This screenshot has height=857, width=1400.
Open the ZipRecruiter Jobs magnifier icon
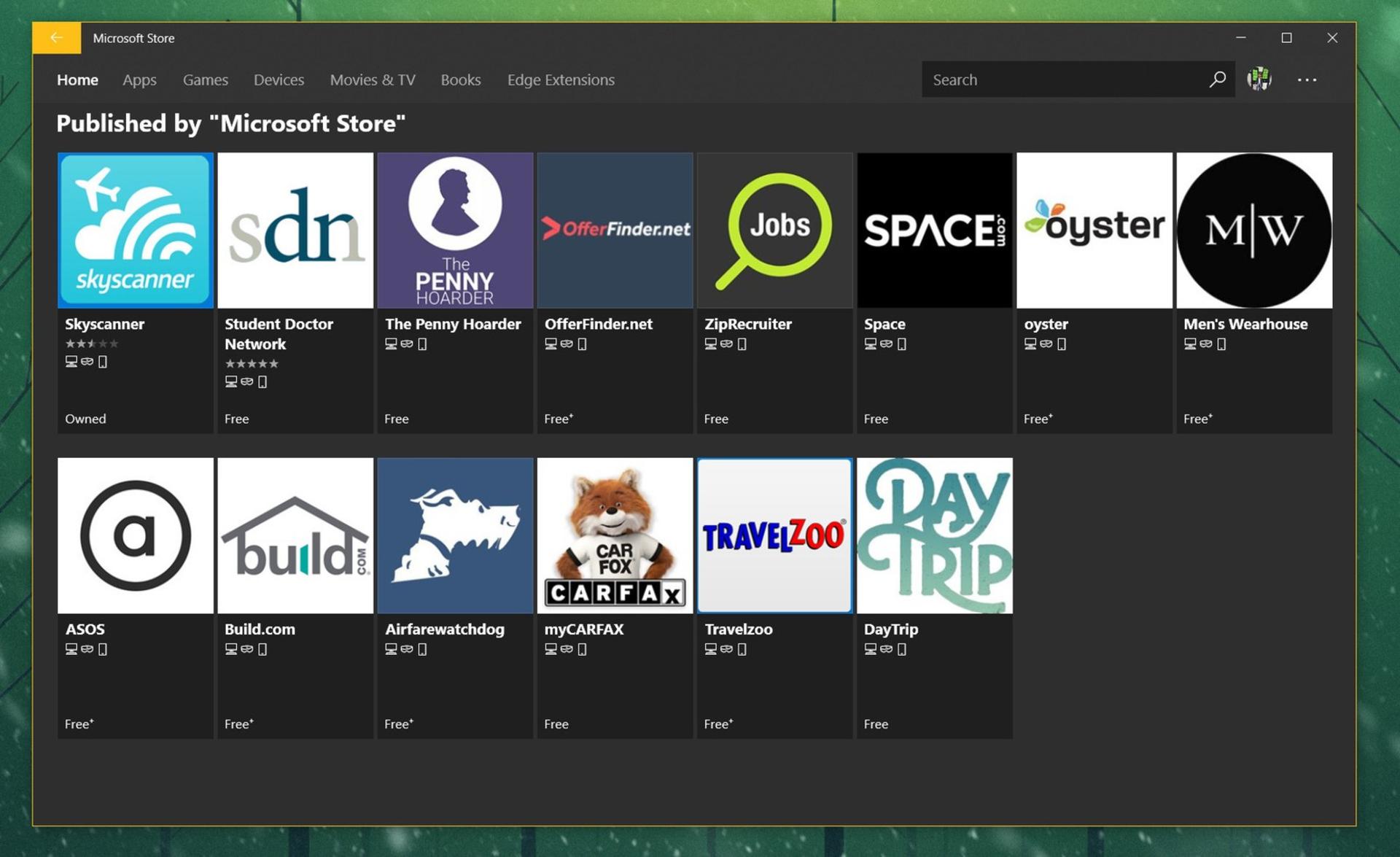(x=774, y=230)
